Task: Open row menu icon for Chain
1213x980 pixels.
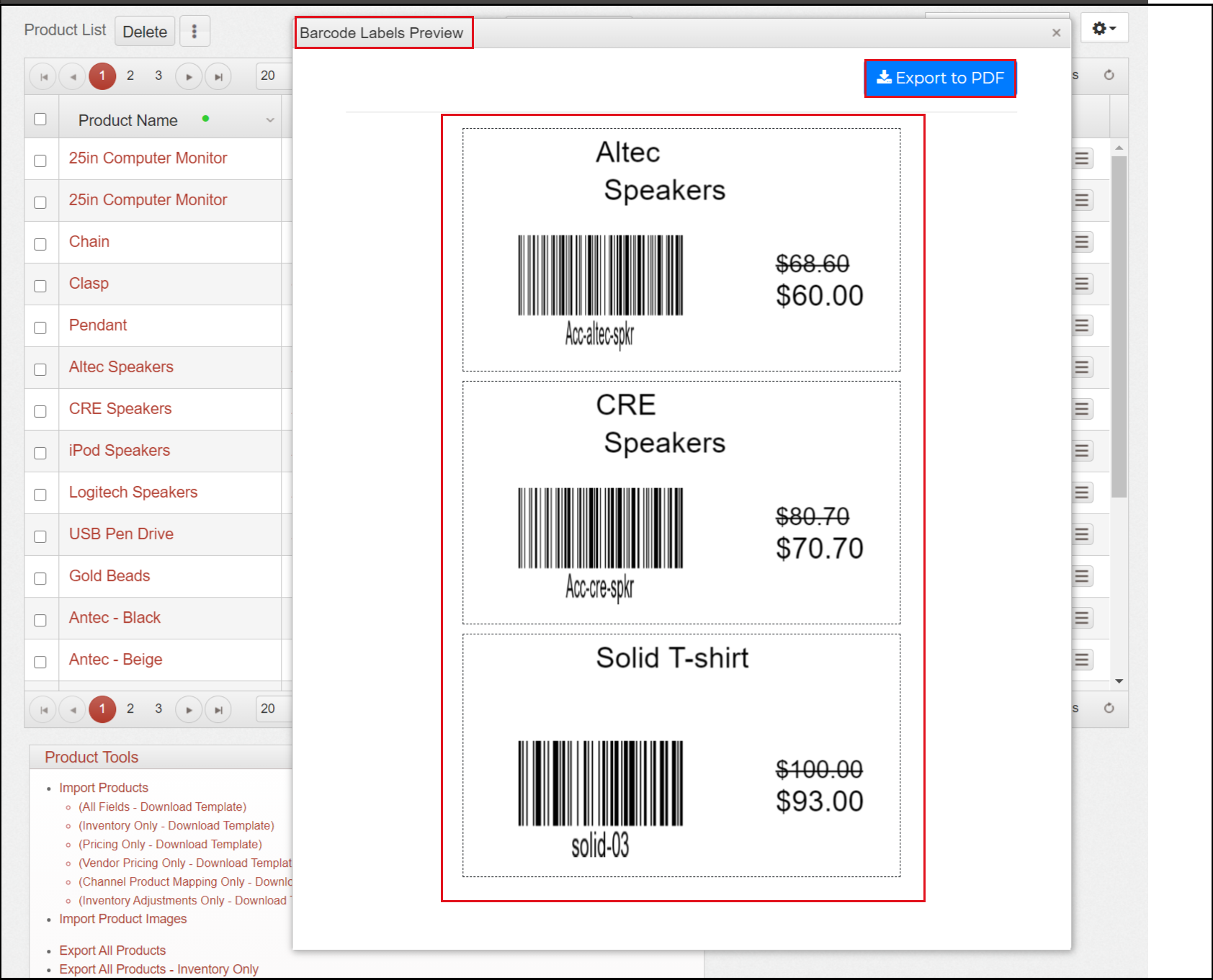Action: click(1082, 242)
